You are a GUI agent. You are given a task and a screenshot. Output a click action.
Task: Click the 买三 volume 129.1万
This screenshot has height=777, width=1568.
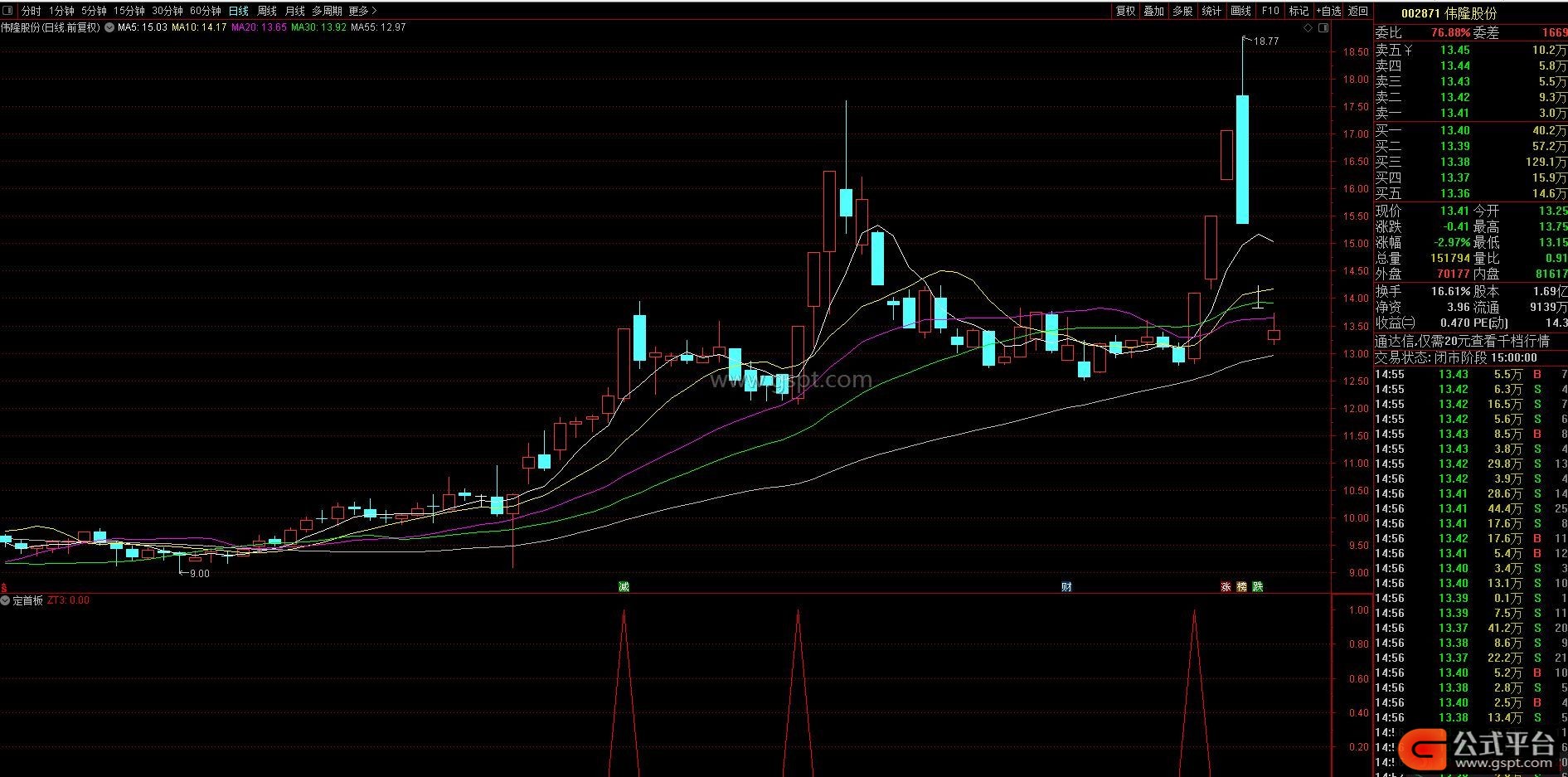click(x=1546, y=162)
